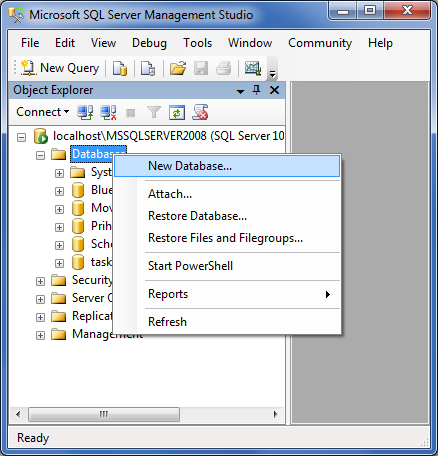Click Database Engine Query icon in toolbar

pyautogui.click(x=120, y=68)
